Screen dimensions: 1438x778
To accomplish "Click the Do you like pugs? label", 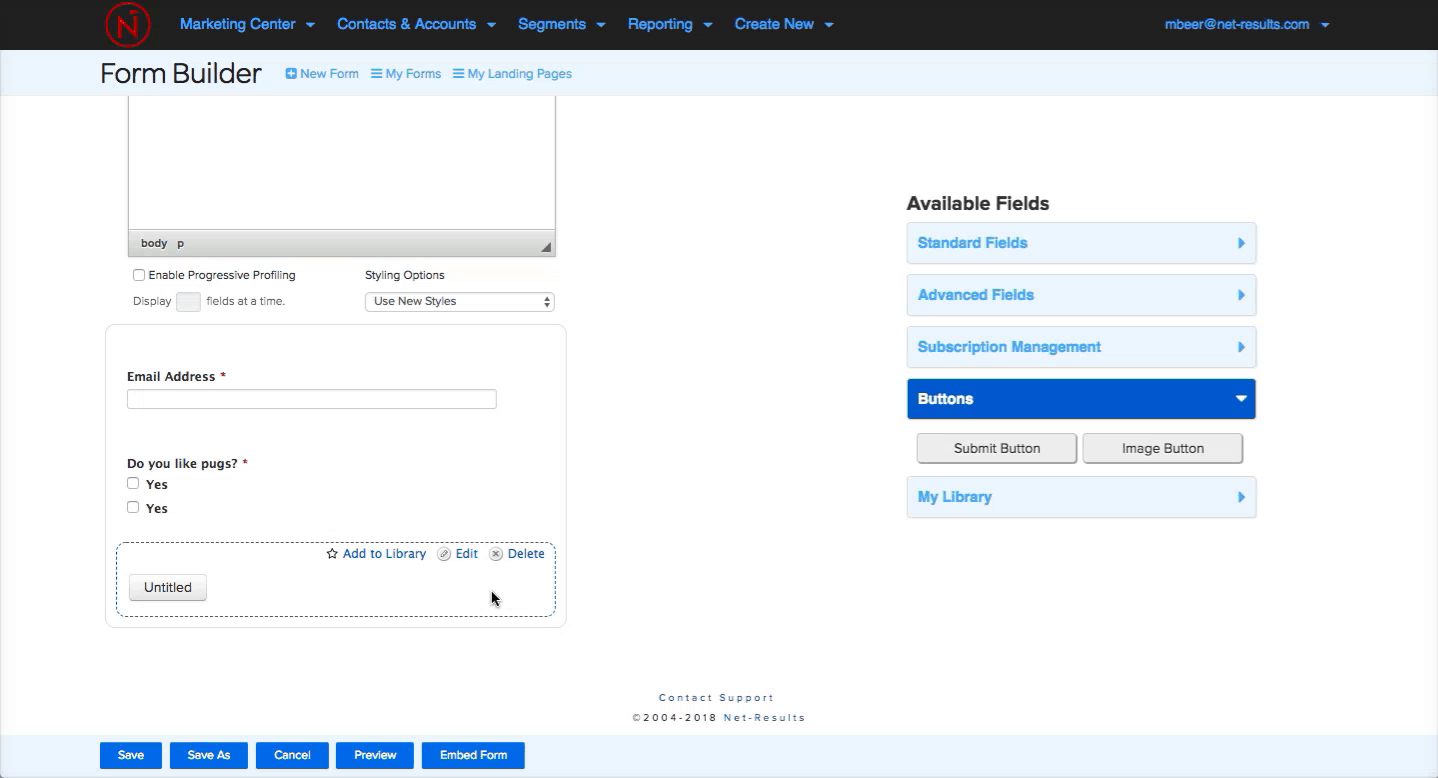I will 182,464.
